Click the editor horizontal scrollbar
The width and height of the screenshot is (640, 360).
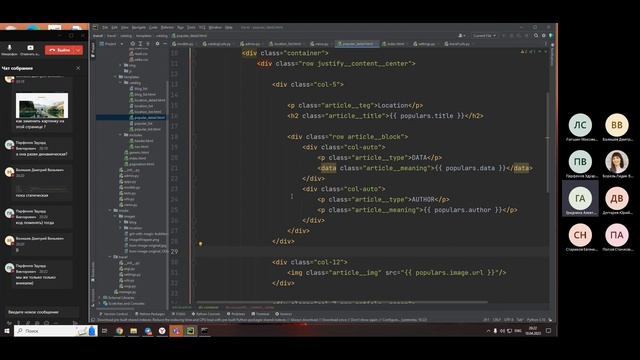[341, 302]
